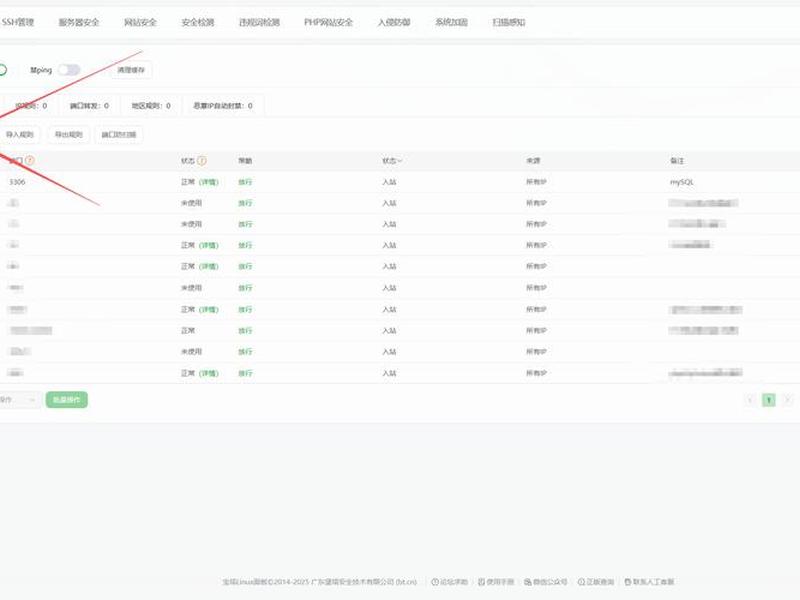Image resolution: width=800 pixels, height=600 pixels.
Task: Click the green 批量操作 button
Action: click(x=67, y=400)
